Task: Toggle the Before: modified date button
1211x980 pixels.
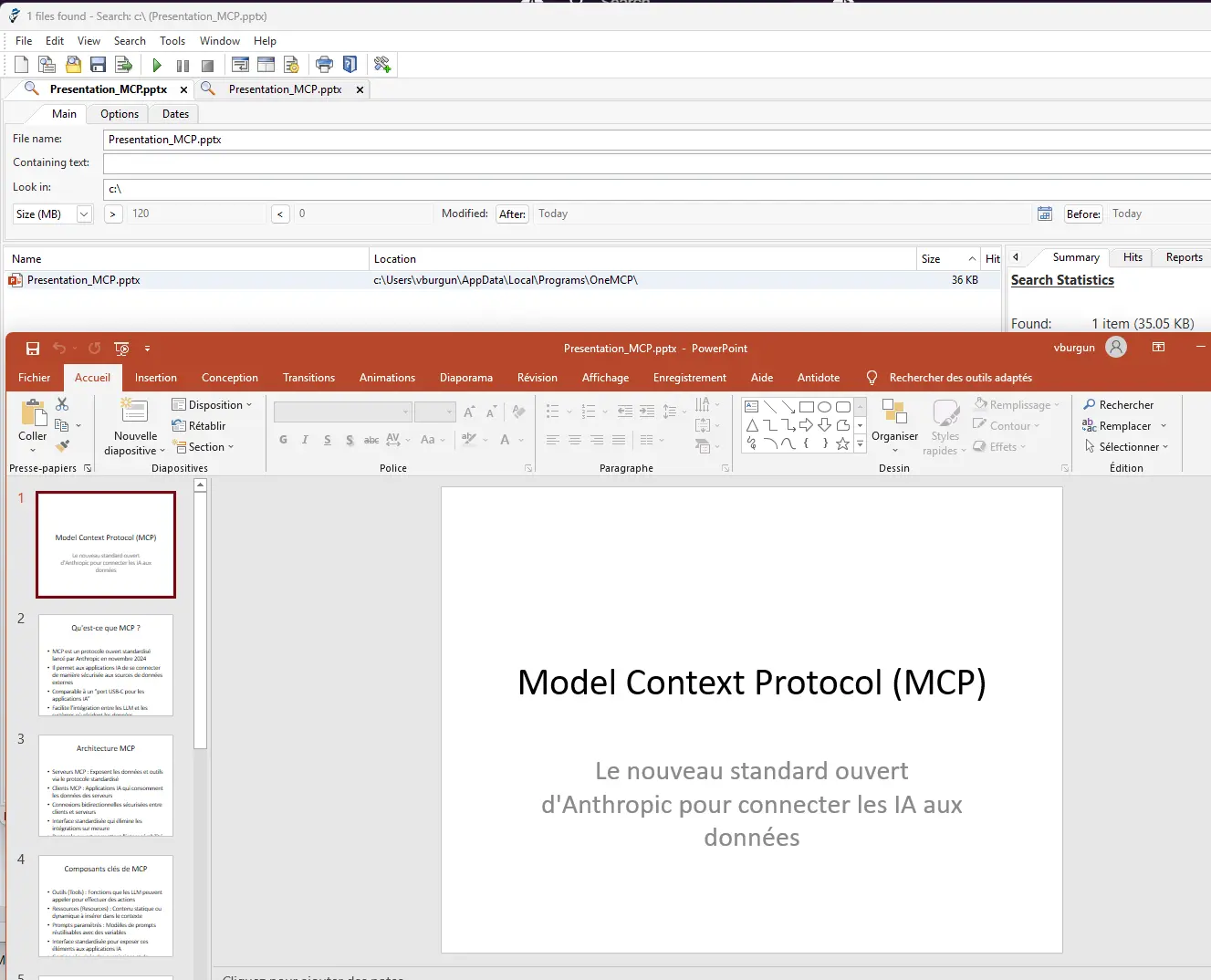Action: pyautogui.click(x=1083, y=214)
